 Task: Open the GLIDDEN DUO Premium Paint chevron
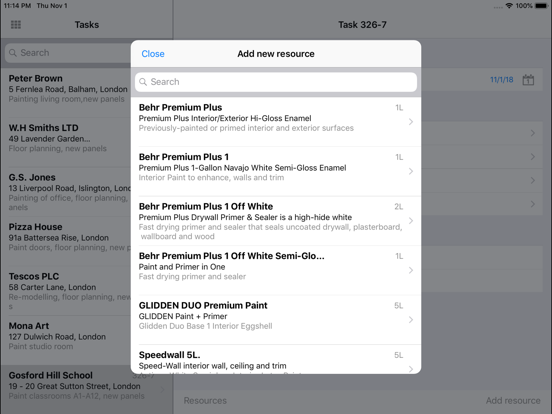tap(411, 320)
